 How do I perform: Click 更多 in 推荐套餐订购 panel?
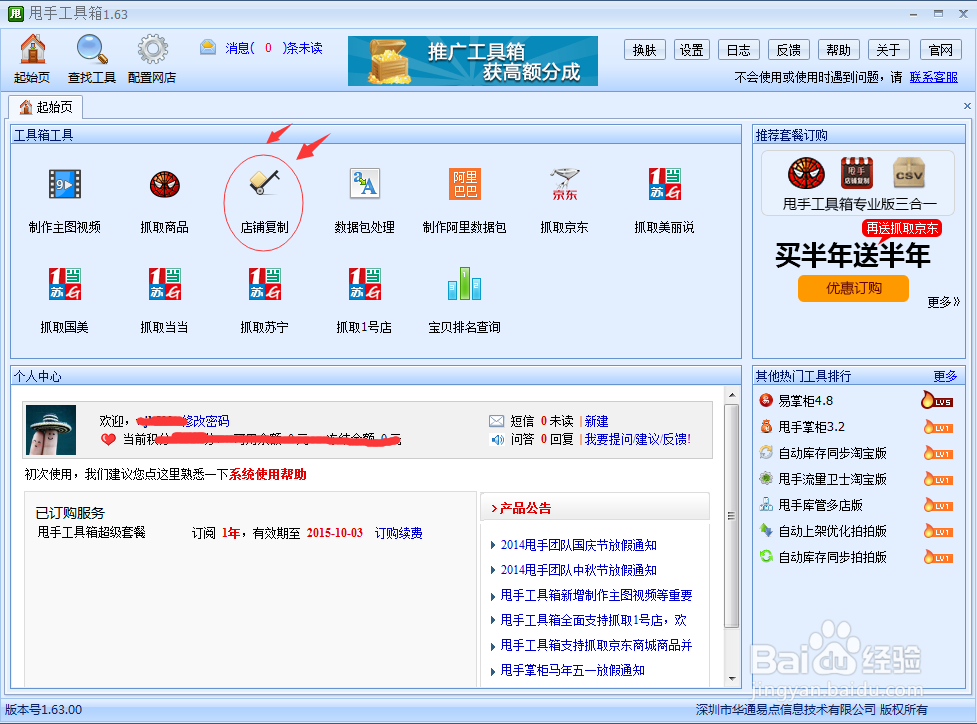(944, 302)
